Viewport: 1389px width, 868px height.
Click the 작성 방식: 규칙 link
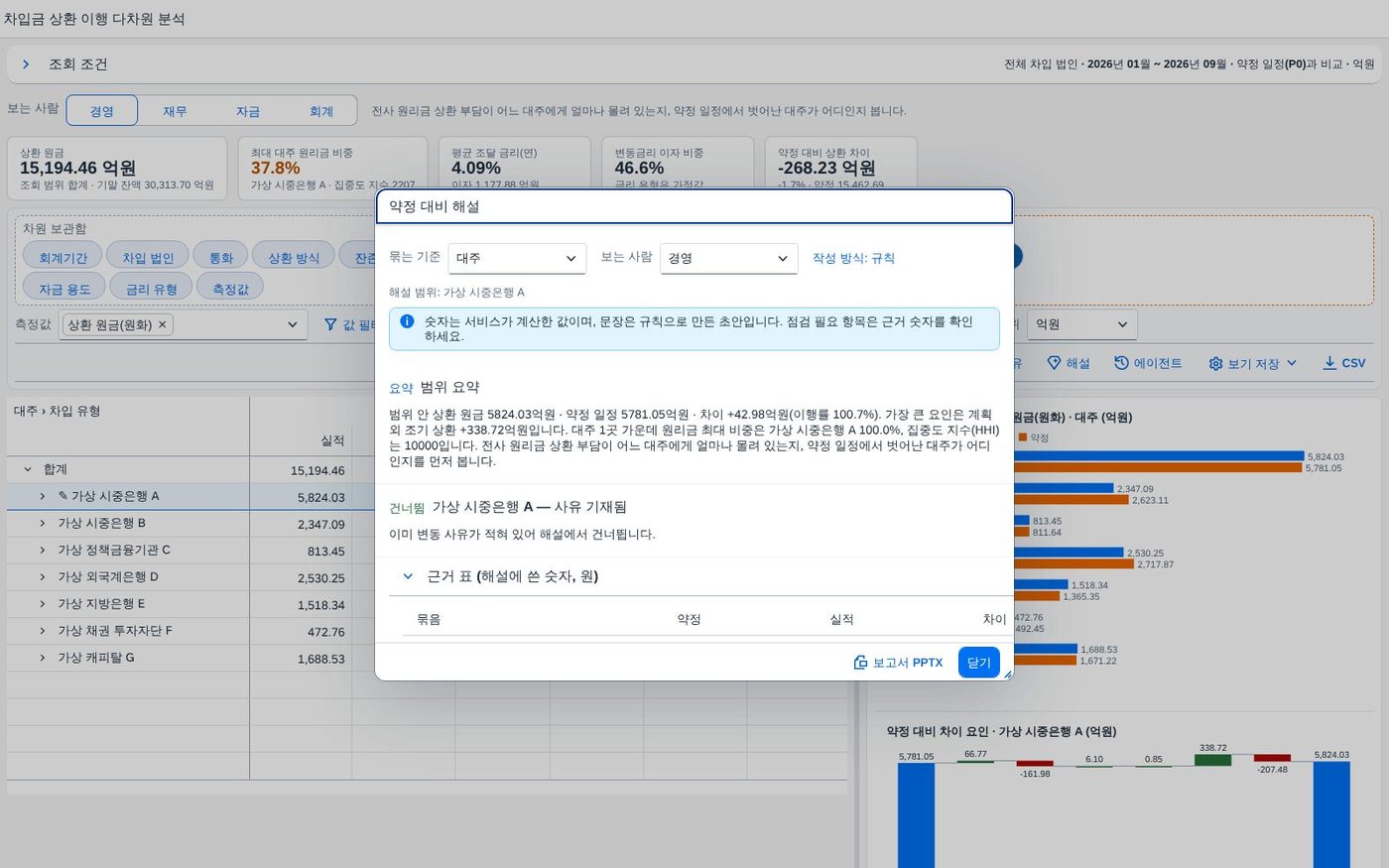(x=853, y=258)
